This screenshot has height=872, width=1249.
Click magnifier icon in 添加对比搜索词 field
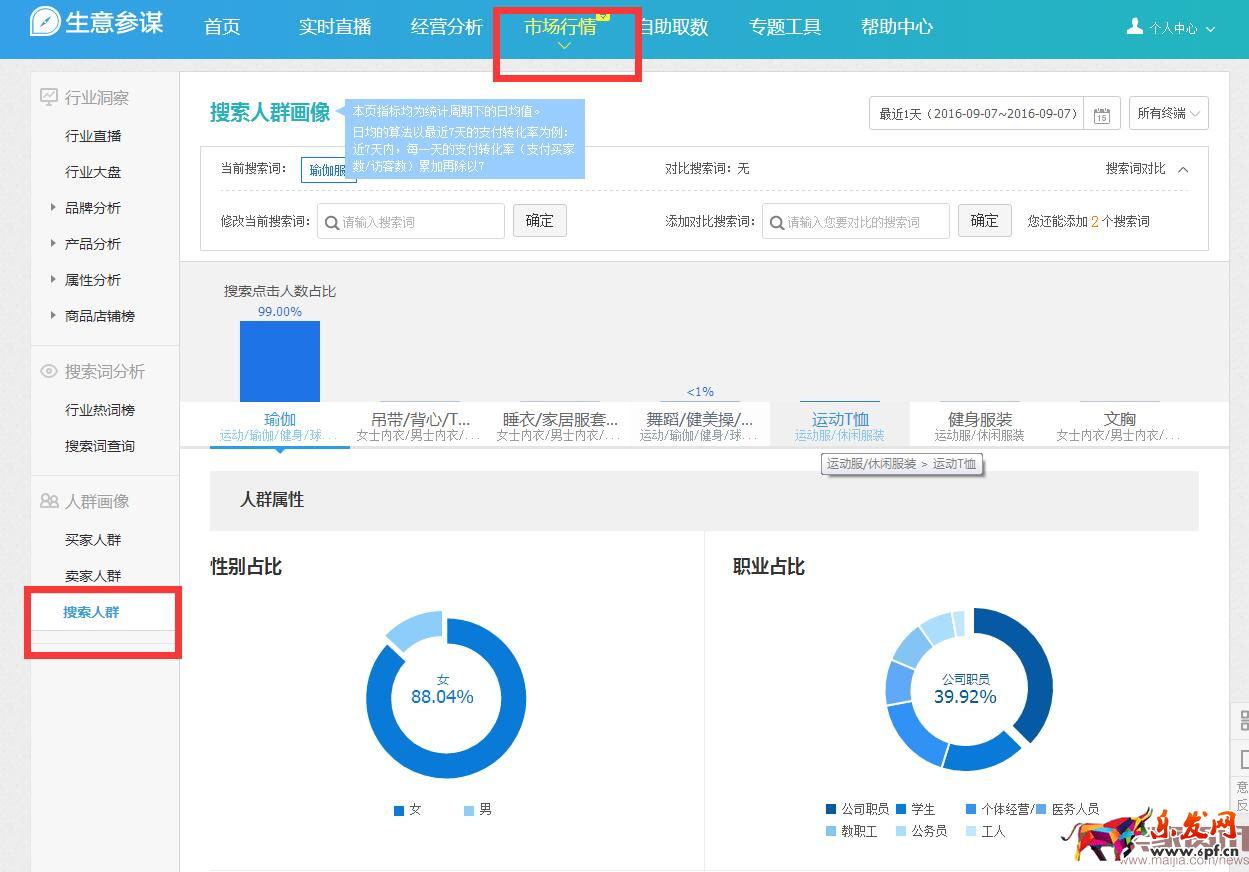point(775,222)
